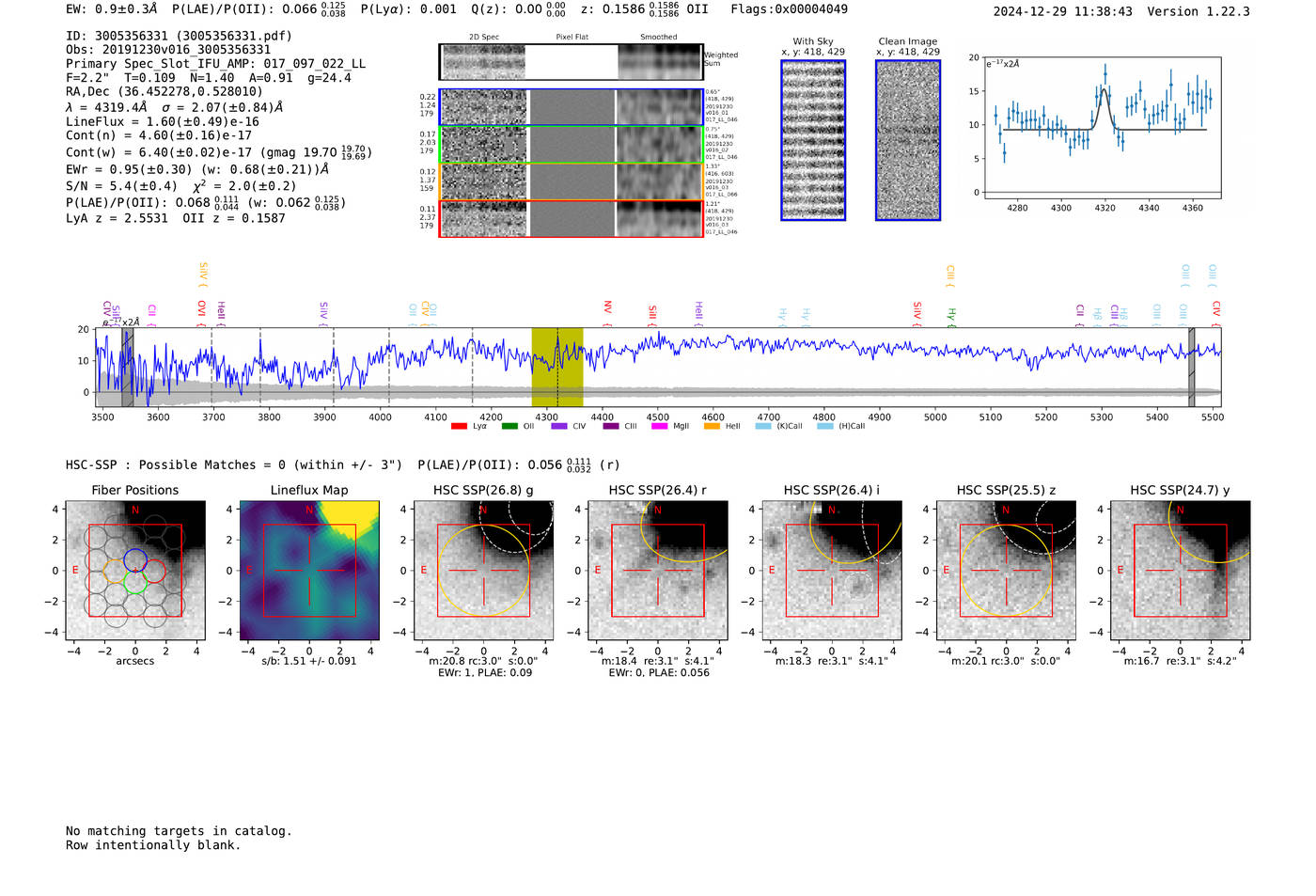1316x896 pixels.
Task: Click the 2024-12-29 11:38:43 timestamp
Action: (1062, 11)
